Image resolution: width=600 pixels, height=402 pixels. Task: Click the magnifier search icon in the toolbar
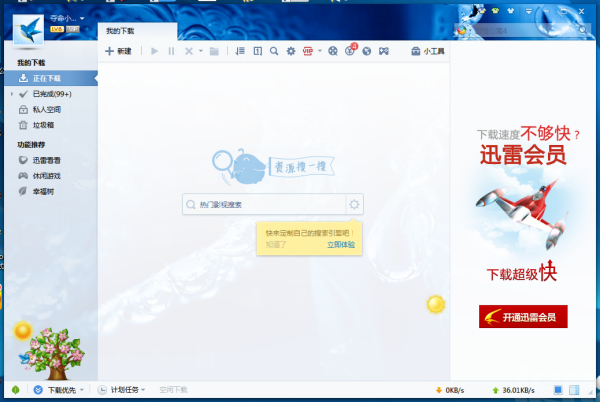tap(274, 51)
